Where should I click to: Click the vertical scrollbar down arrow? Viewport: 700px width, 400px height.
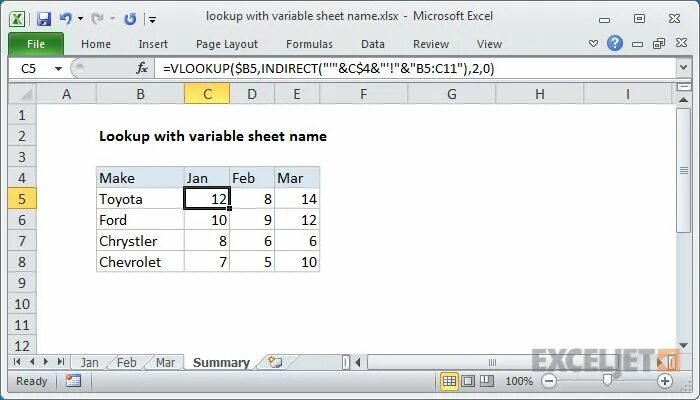(683, 345)
